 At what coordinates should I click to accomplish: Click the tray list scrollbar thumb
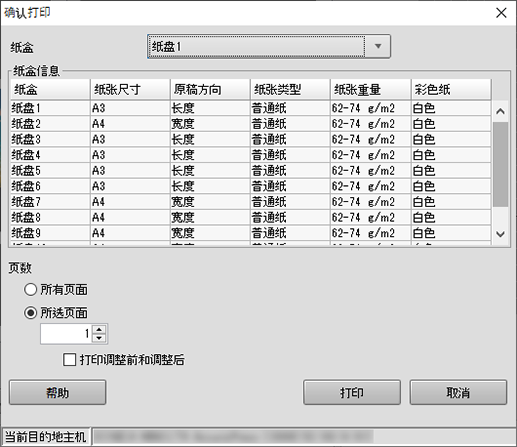click(x=500, y=164)
